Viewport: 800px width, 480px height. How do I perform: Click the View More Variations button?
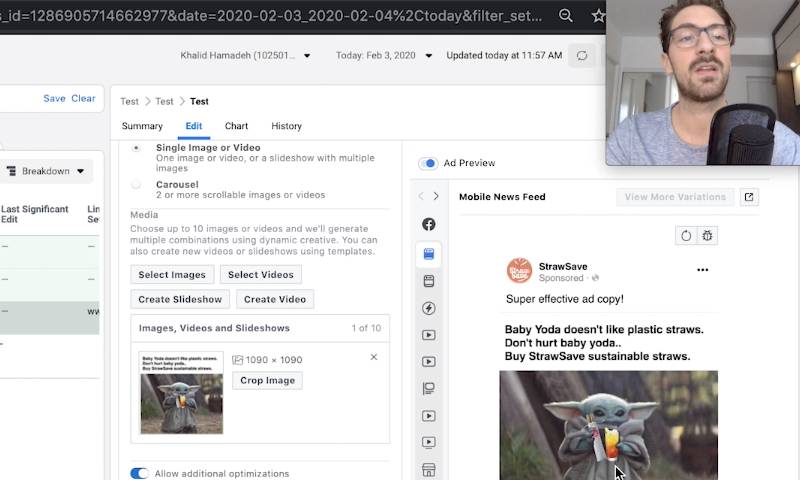(675, 197)
